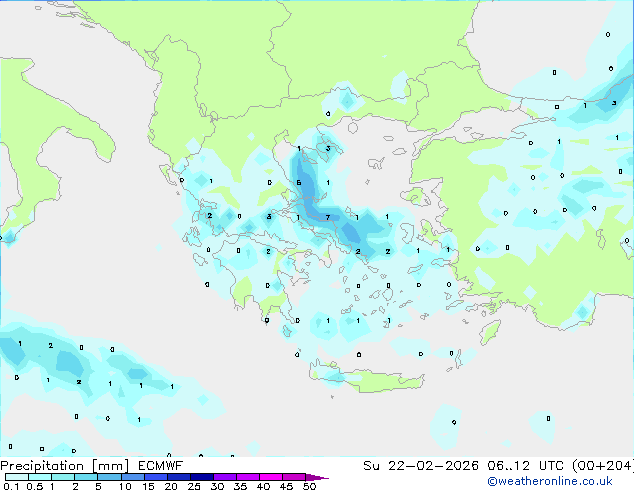The image size is (634, 490).
Task: Click the date "22-02-2026" text
Action: [433, 466]
